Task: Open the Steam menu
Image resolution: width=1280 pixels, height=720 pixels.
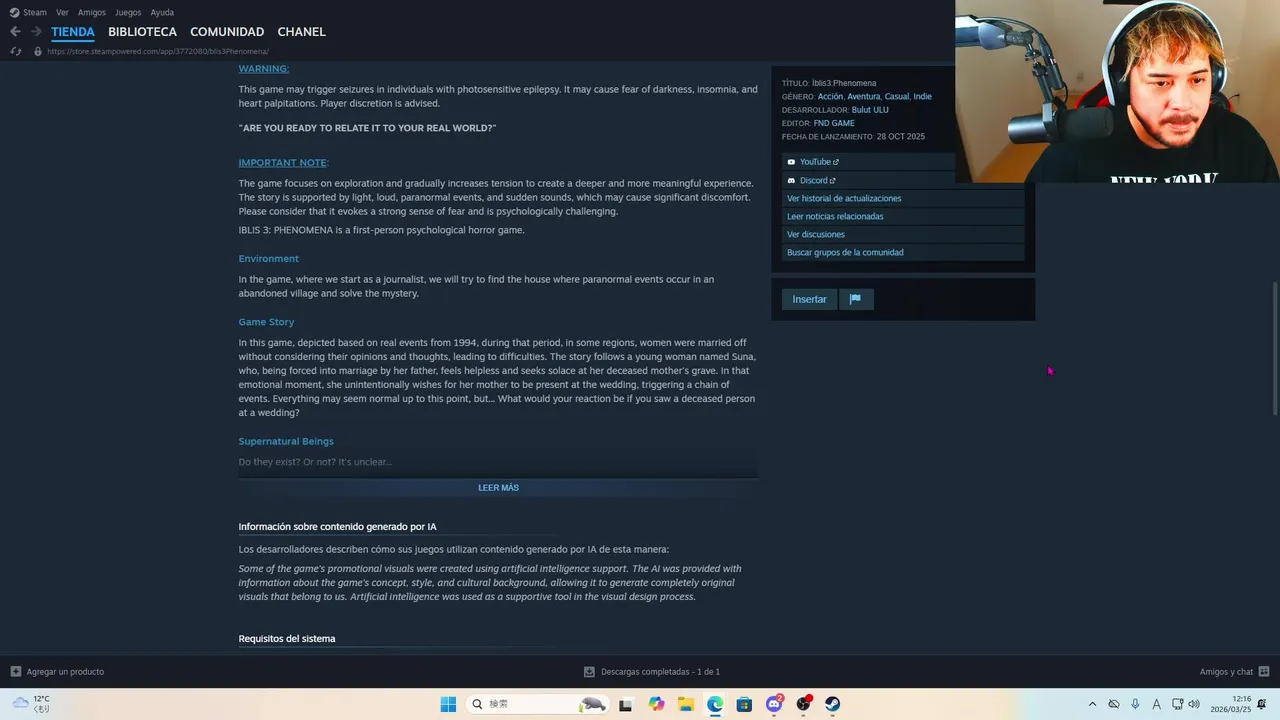Action: point(35,13)
